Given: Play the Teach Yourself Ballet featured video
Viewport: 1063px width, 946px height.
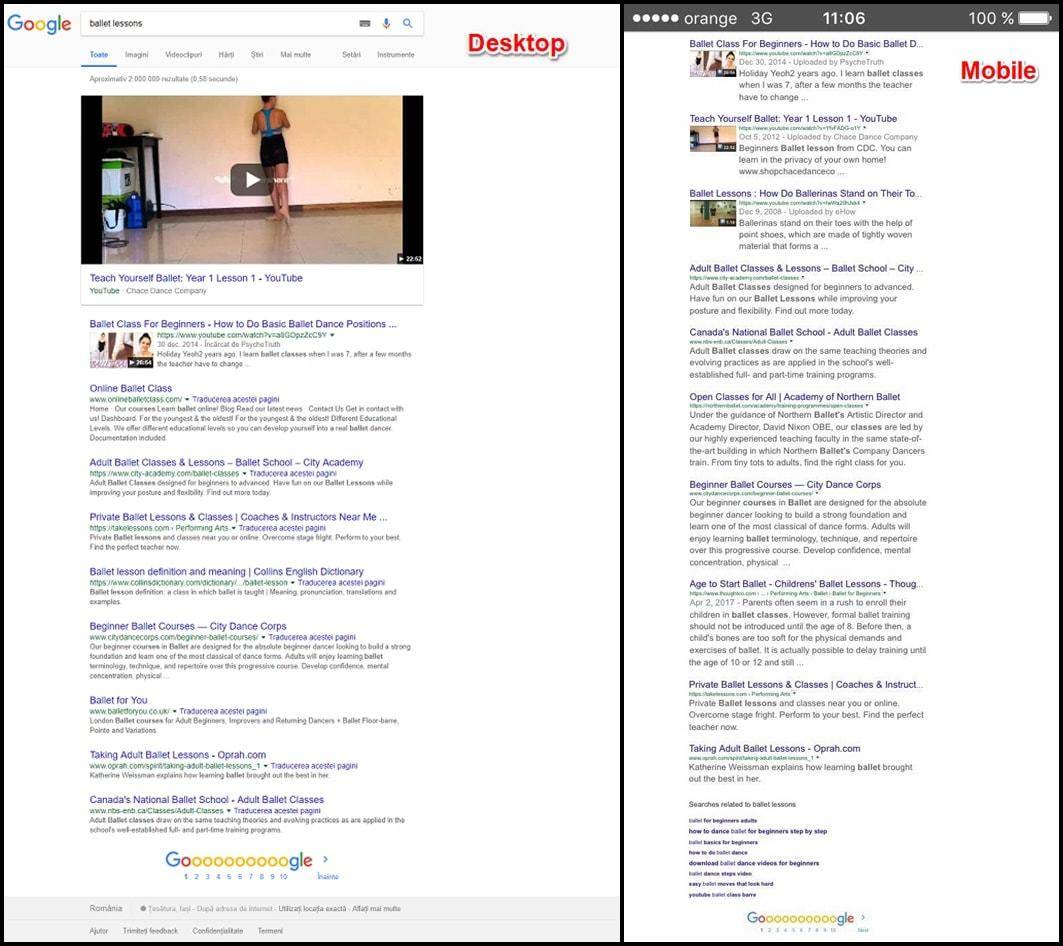Looking at the screenshot, I should click(x=252, y=180).
